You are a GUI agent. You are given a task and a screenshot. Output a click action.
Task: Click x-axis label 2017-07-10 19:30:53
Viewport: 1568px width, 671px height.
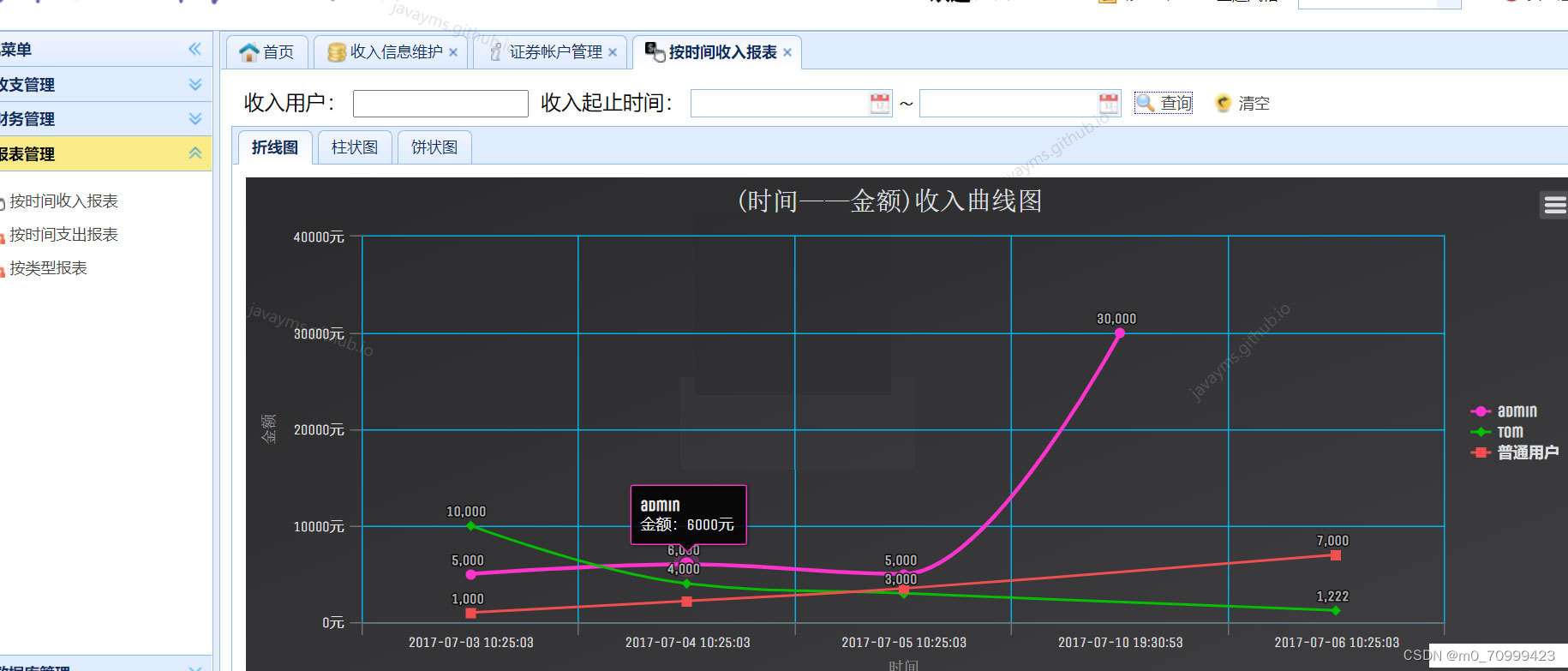[x=1120, y=643]
